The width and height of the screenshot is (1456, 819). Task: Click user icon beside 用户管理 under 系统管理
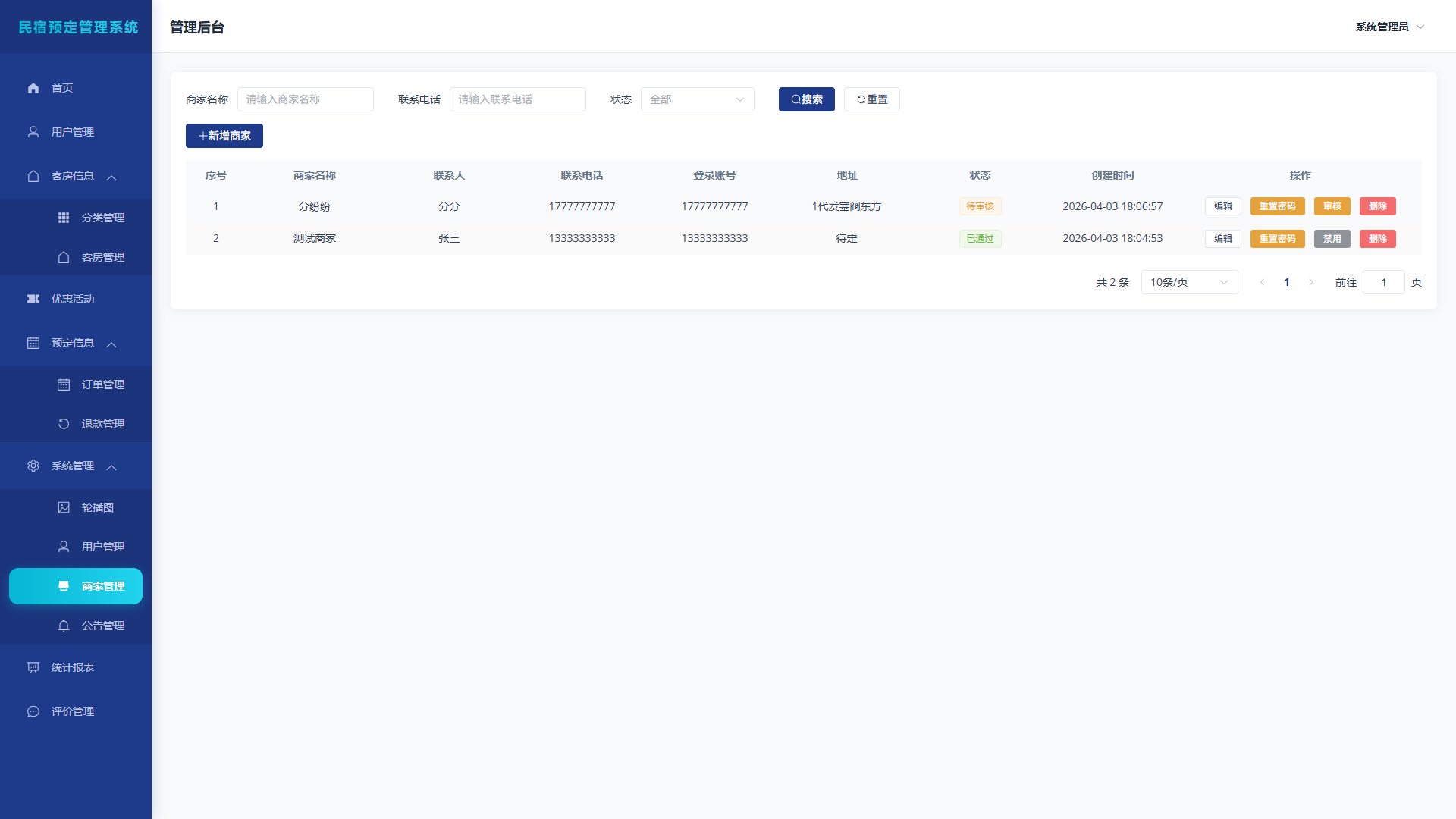pos(64,547)
